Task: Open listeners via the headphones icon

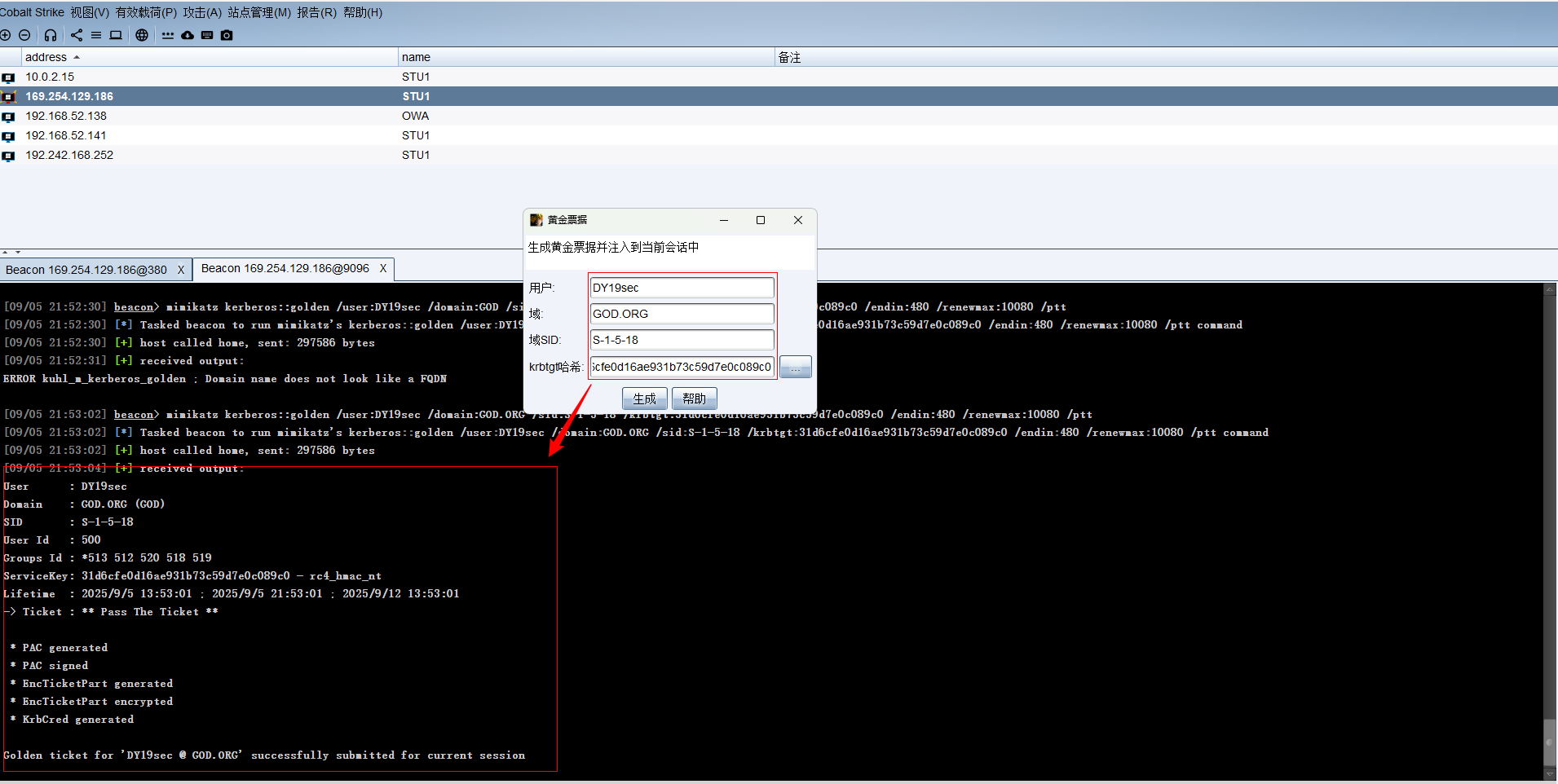Action: coord(51,35)
